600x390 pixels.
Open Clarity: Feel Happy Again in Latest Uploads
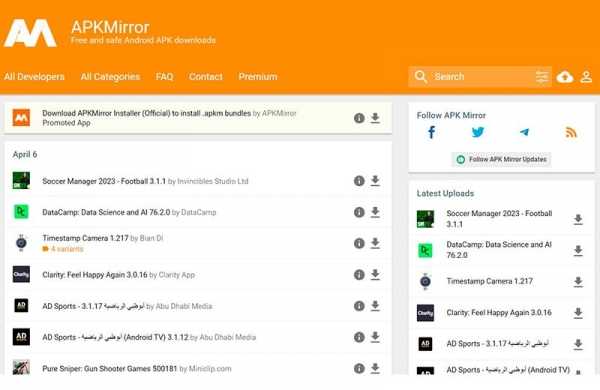[x=499, y=313]
